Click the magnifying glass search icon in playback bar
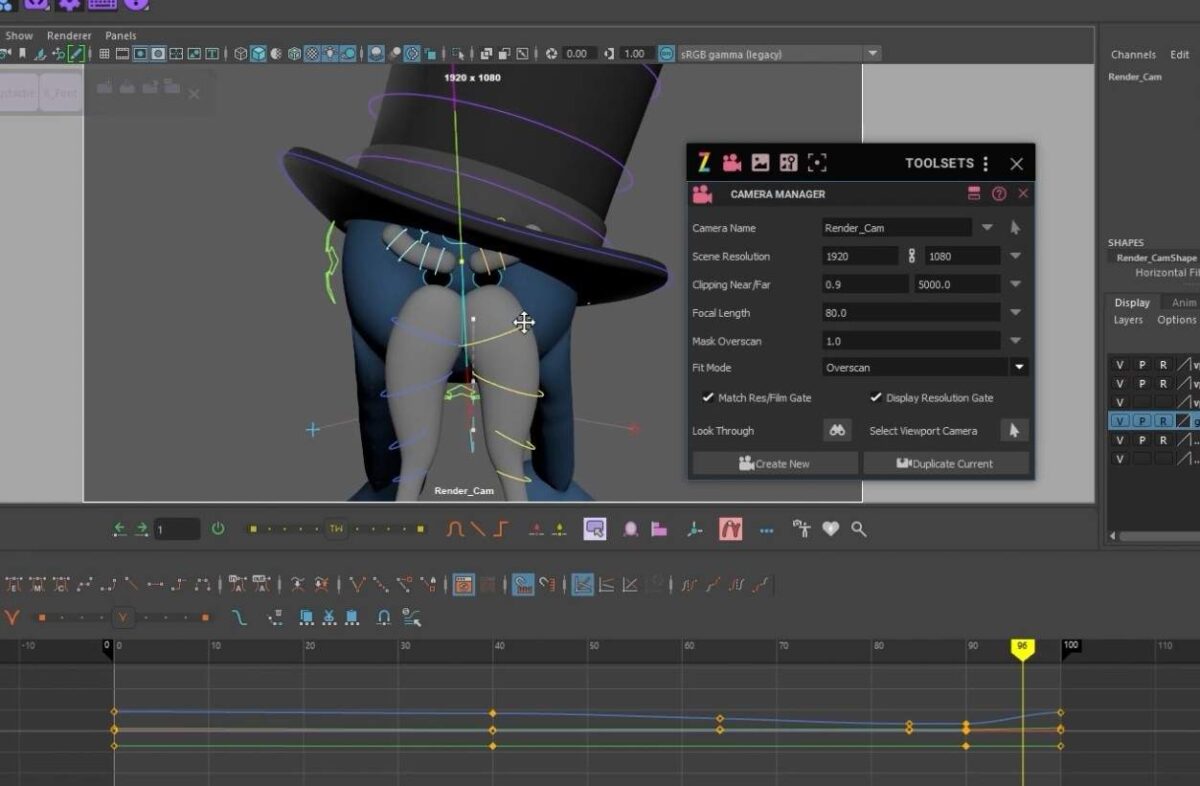Screen dimensions: 1200x786 pyautogui.click(x=859, y=529)
